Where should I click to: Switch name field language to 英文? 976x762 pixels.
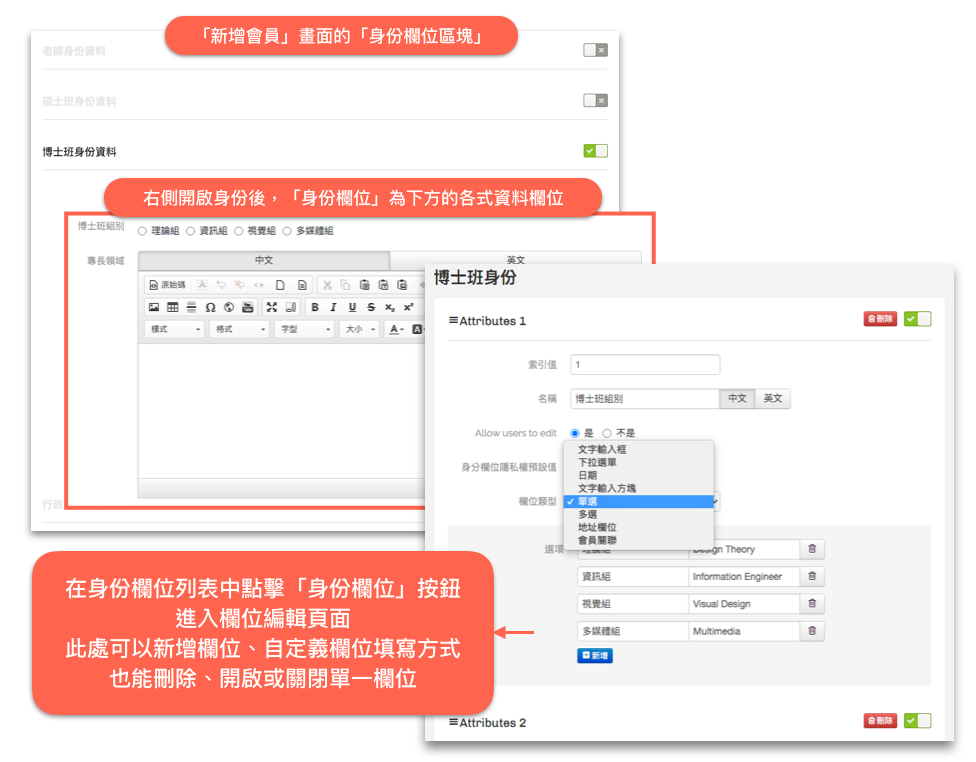pyautogui.click(x=772, y=398)
